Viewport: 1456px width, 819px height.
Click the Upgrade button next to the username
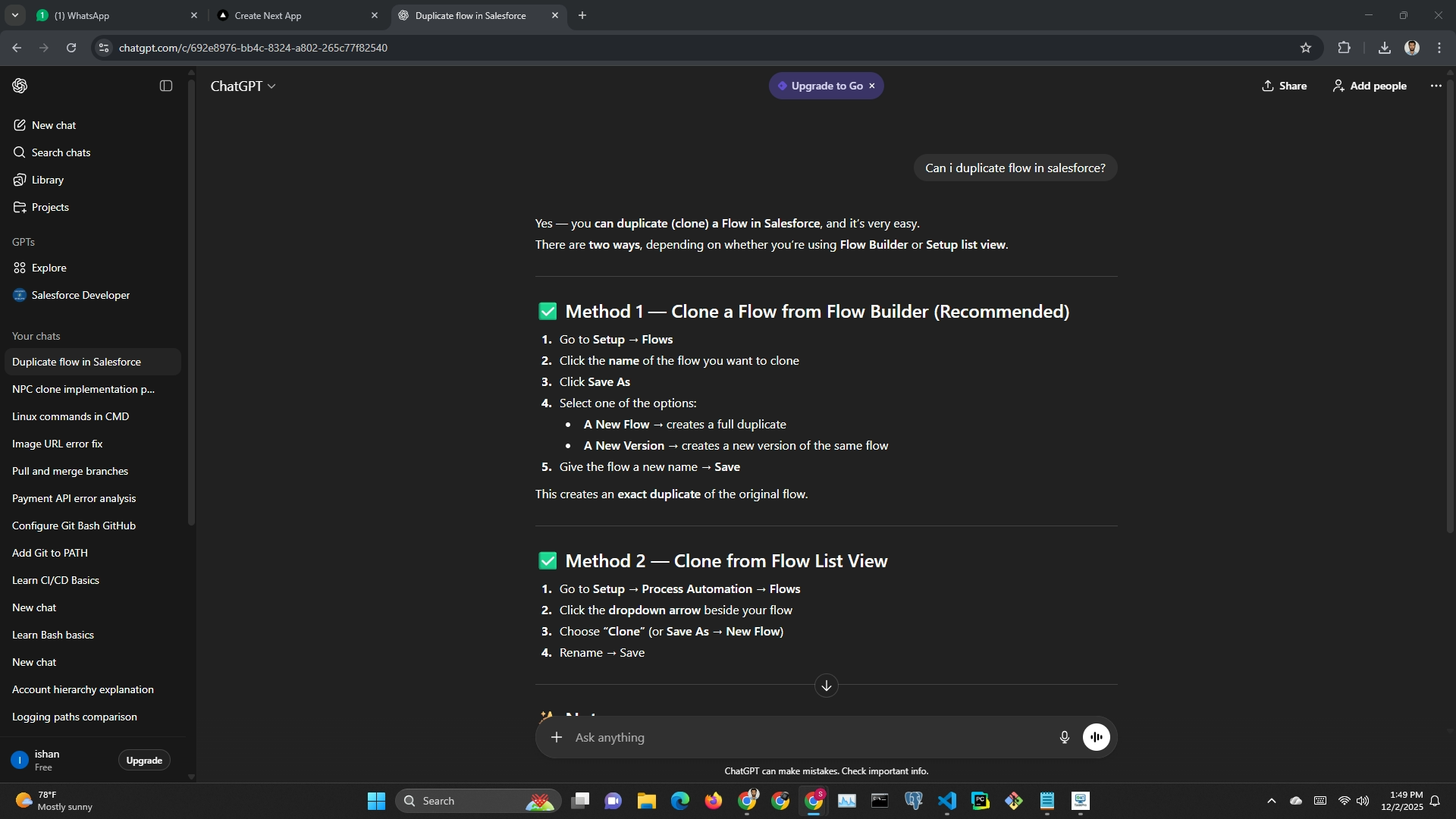[x=144, y=760]
